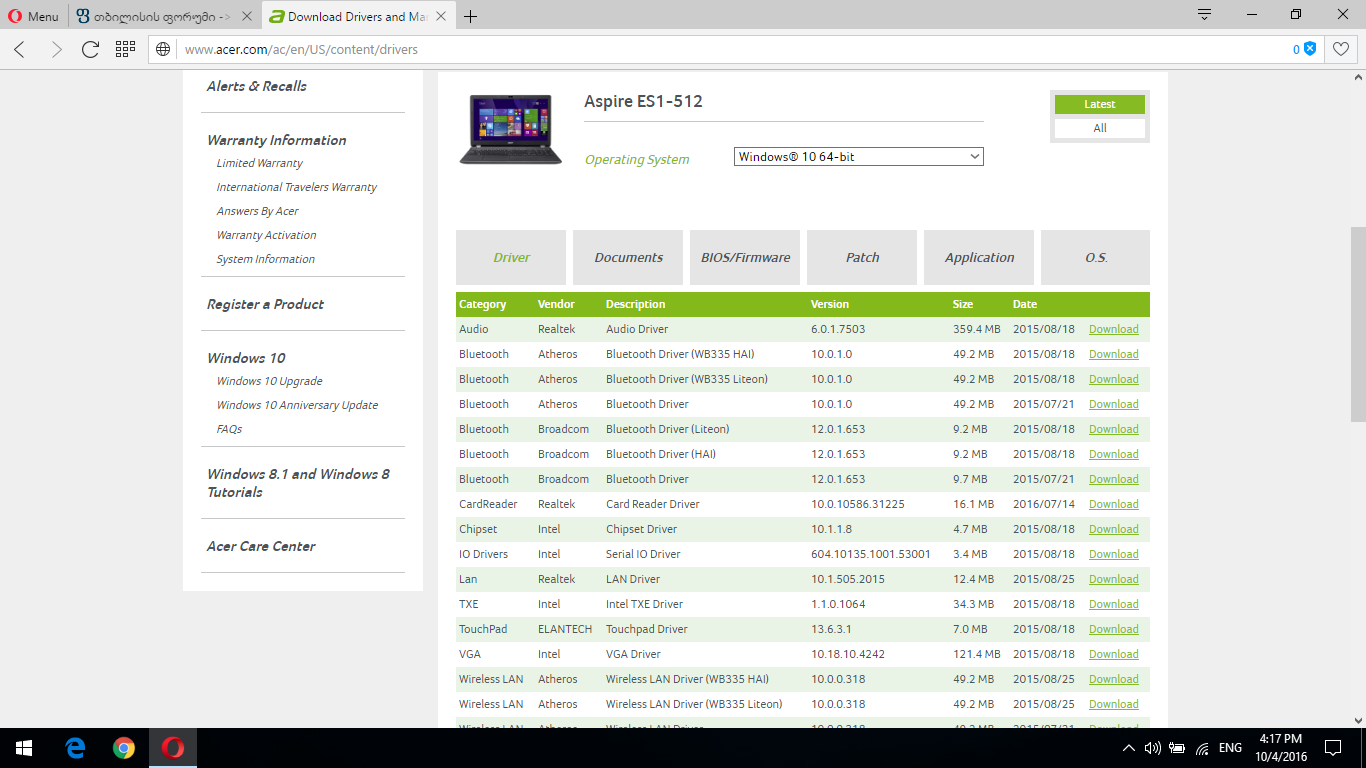Switch to the O.S. tab
This screenshot has height=768, width=1366.
pos(1096,257)
